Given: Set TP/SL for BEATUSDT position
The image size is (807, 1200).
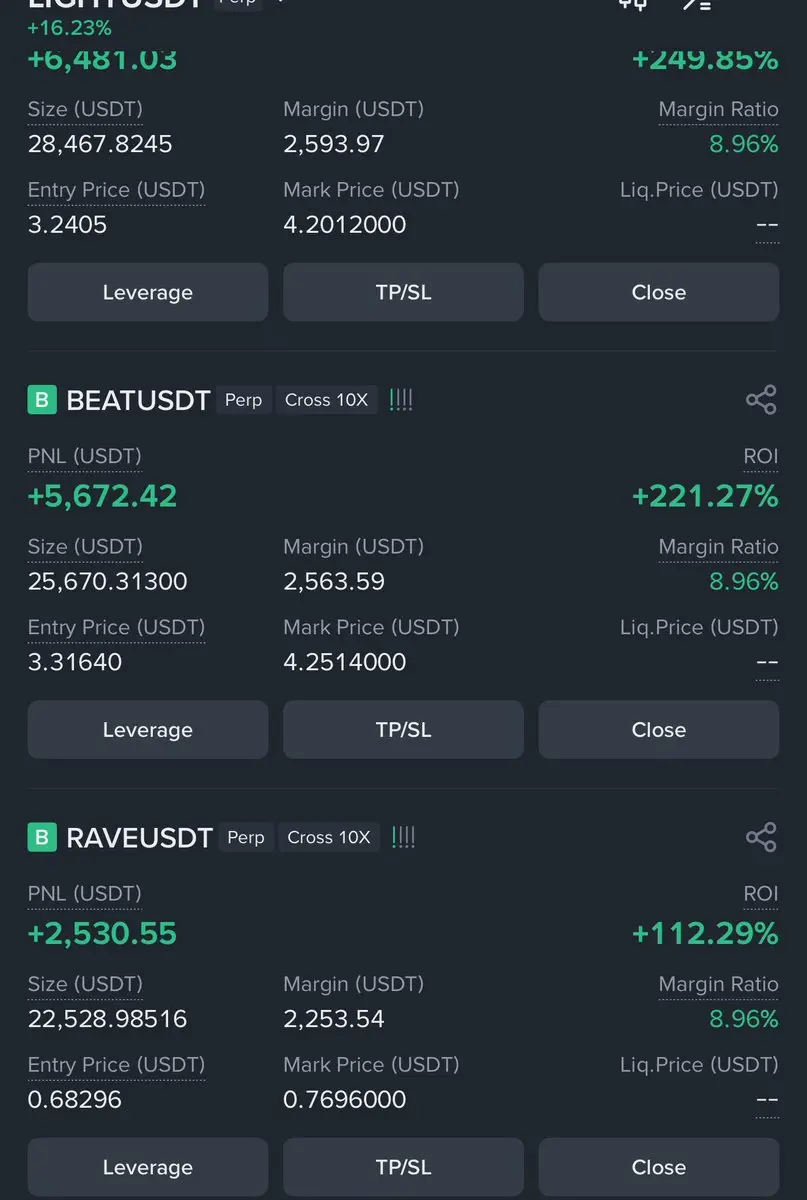Looking at the screenshot, I should point(403,730).
